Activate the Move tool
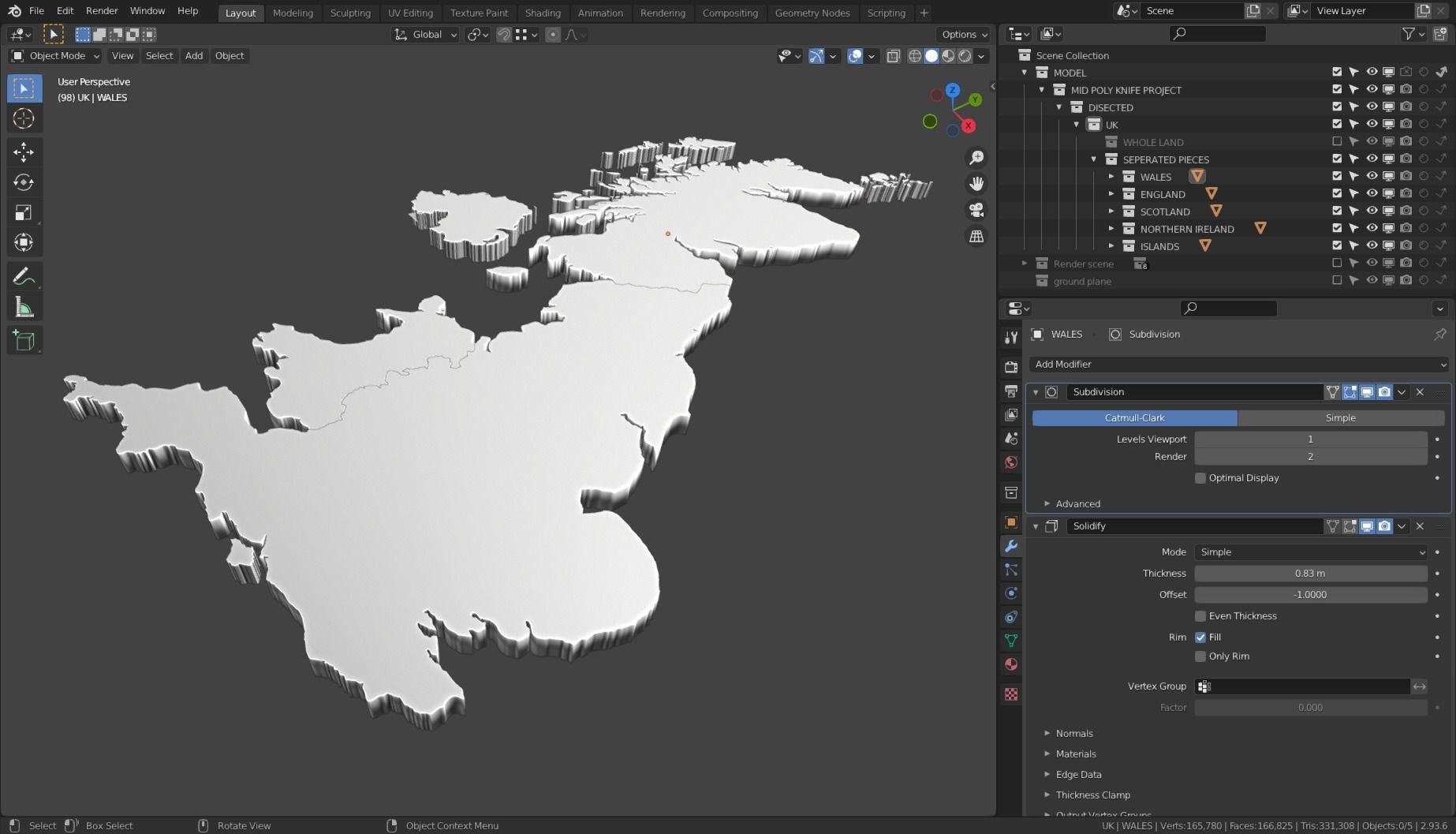1456x834 pixels. click(x=24, y=151)
